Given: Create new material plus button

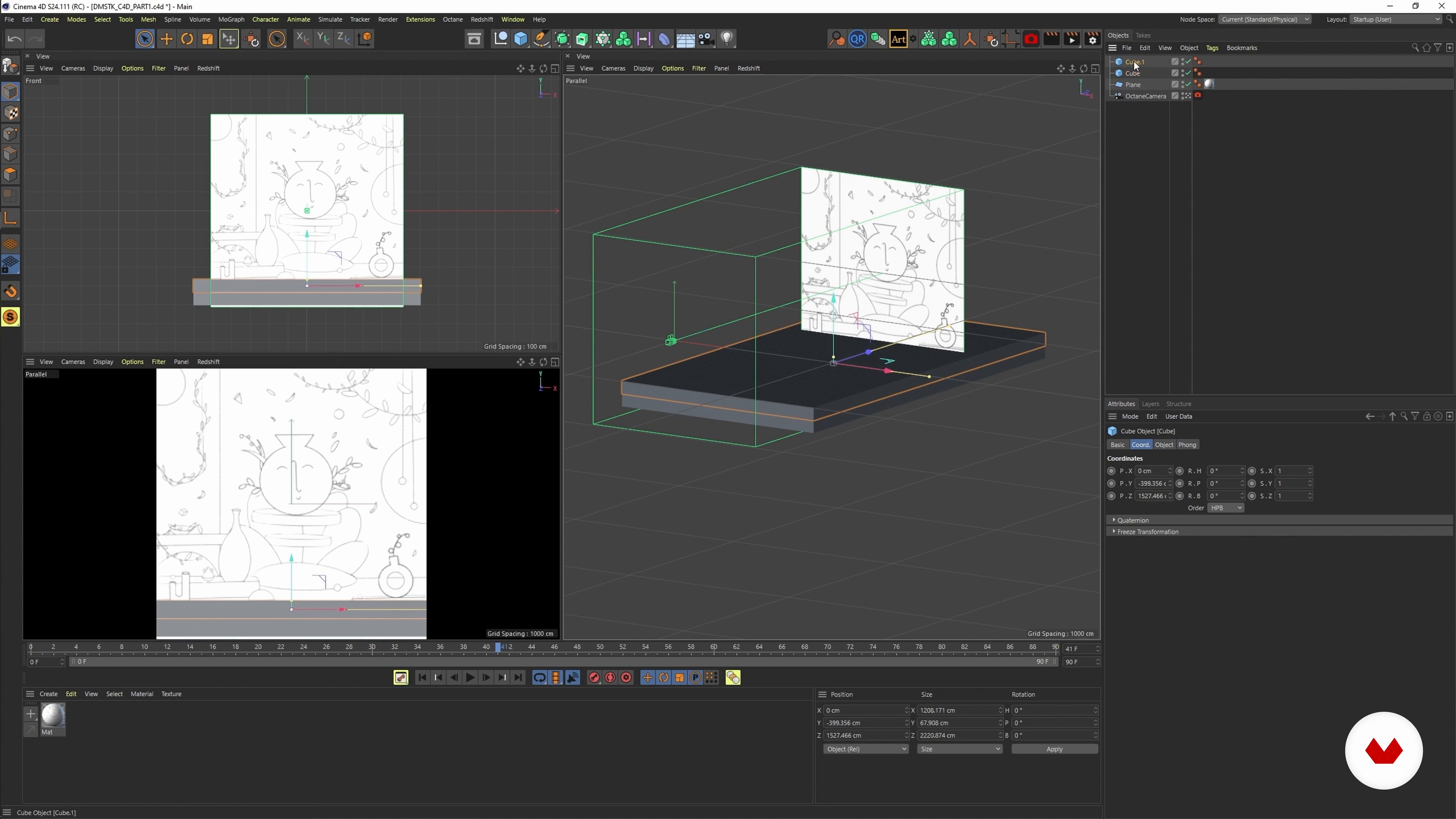Looking at the screenshot, I should tap(30, 714).
